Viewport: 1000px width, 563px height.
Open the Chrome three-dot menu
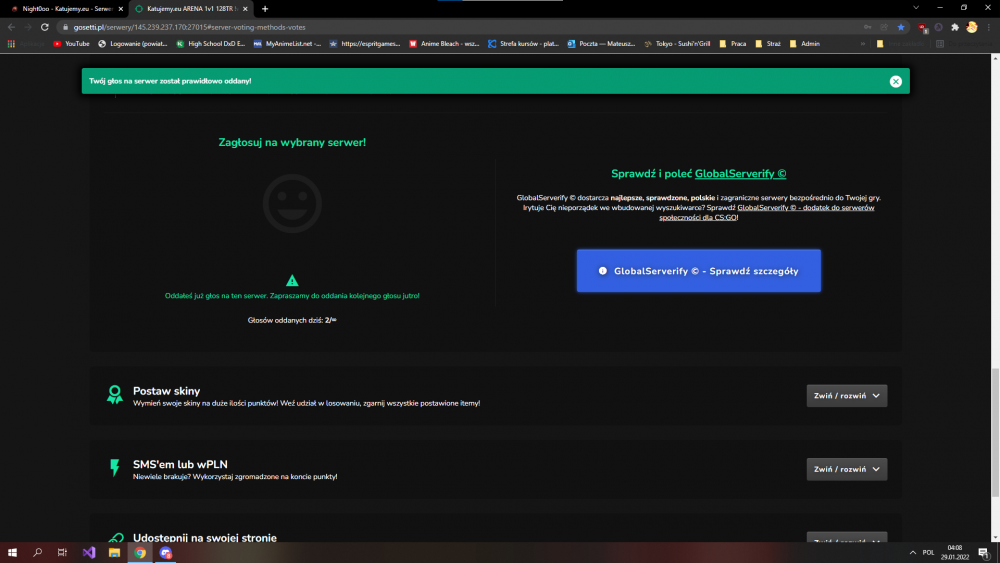click(989, 27)
